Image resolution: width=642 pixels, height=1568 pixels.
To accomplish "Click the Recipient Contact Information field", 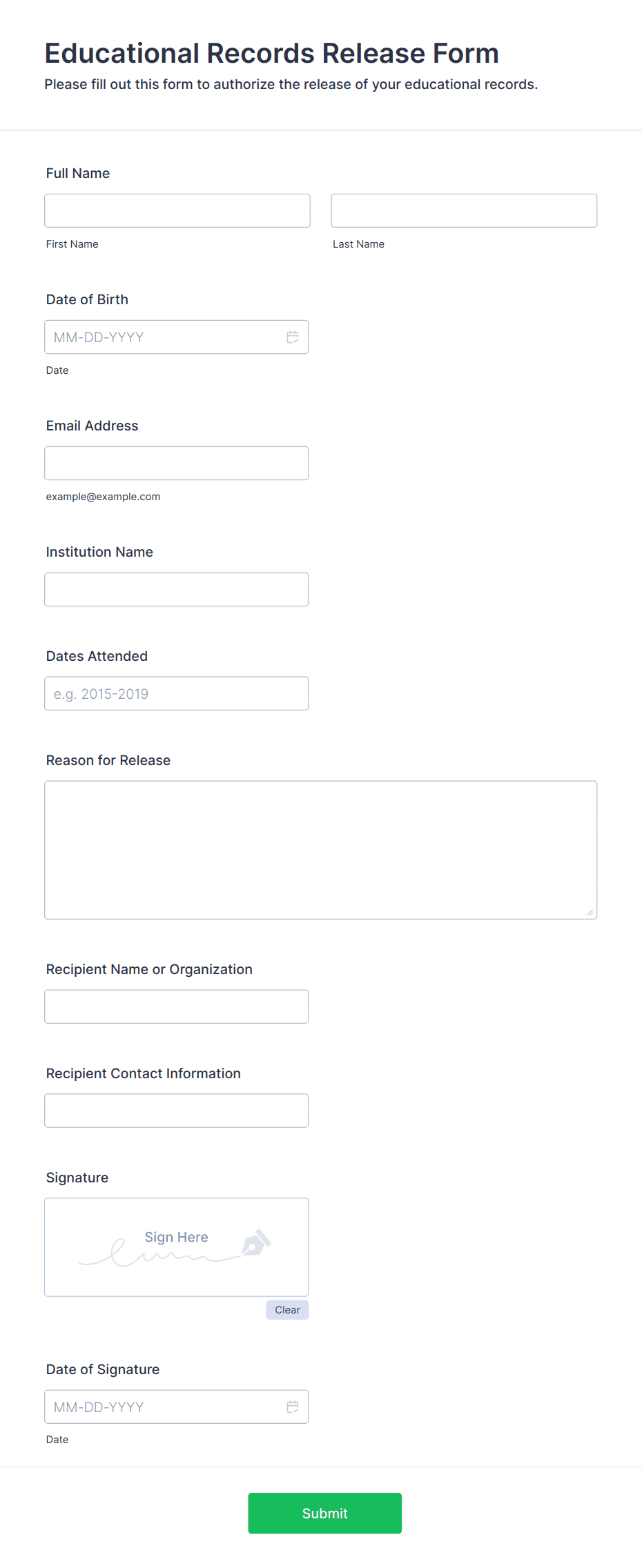I will click(177, 1111).
